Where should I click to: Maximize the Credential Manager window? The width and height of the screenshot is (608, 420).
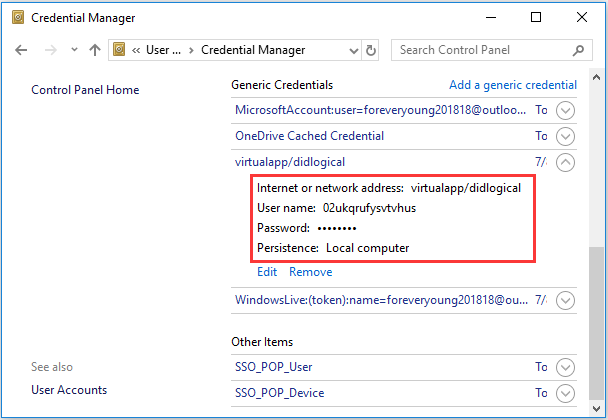point(536,17)
